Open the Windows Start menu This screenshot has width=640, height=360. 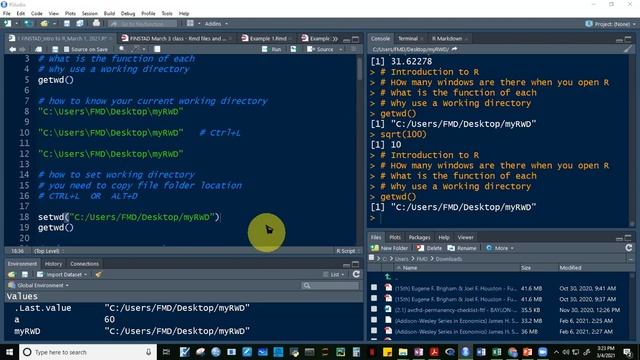9,352
